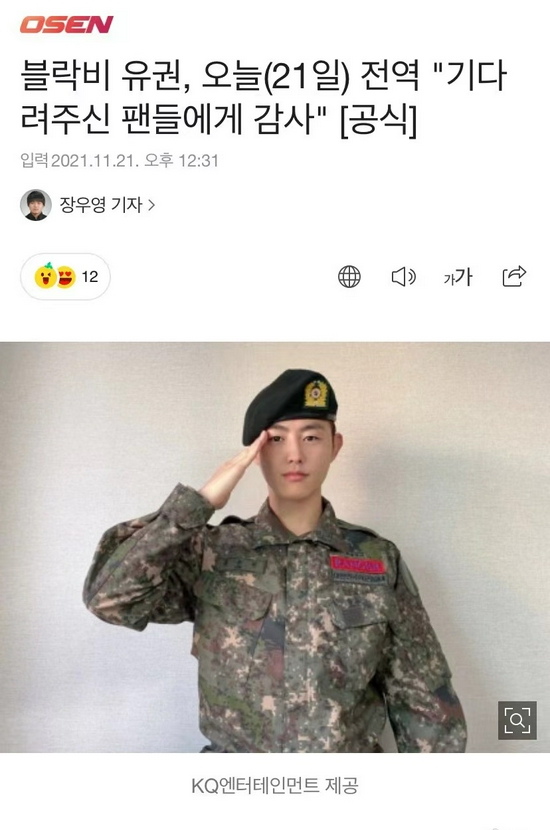Play article audio with speaker icon

point(404,276)
